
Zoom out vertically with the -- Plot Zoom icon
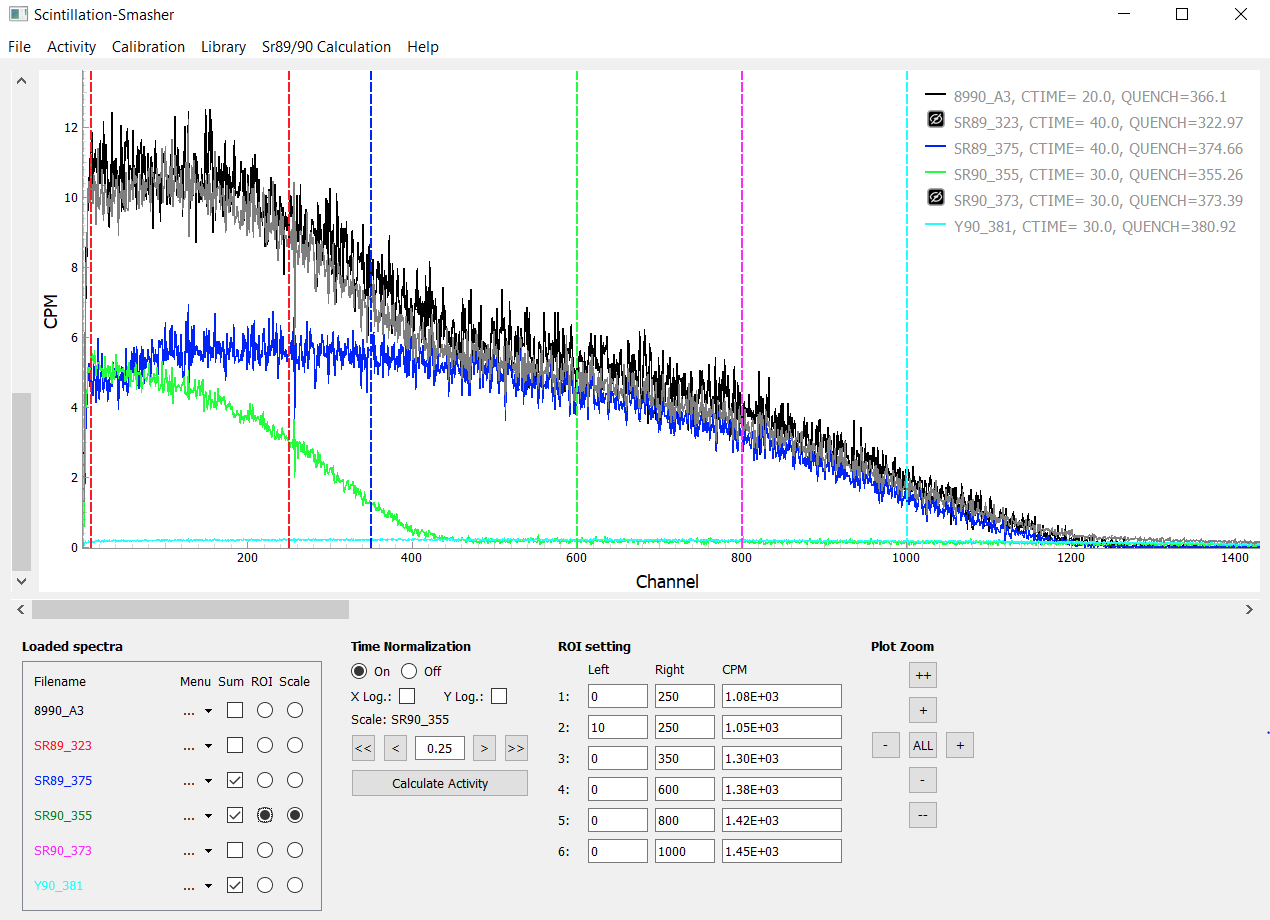(x=922, y=815)
